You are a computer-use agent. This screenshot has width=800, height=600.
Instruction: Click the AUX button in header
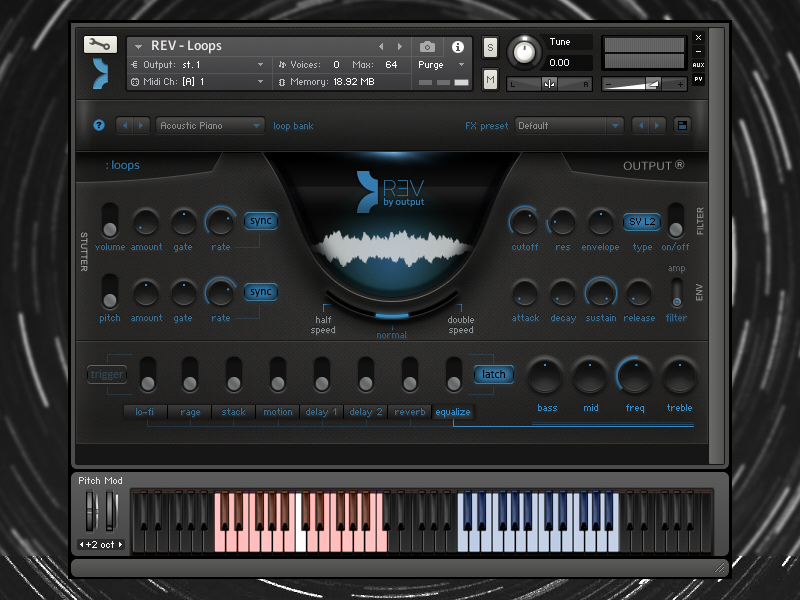pyautogui.click(x=698, y=65)
